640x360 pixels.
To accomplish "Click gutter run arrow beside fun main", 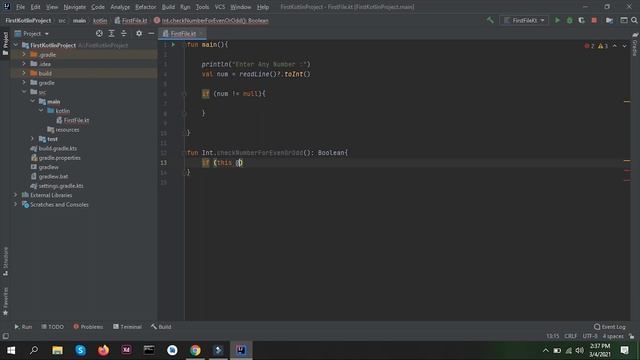I will click(173, 44).
